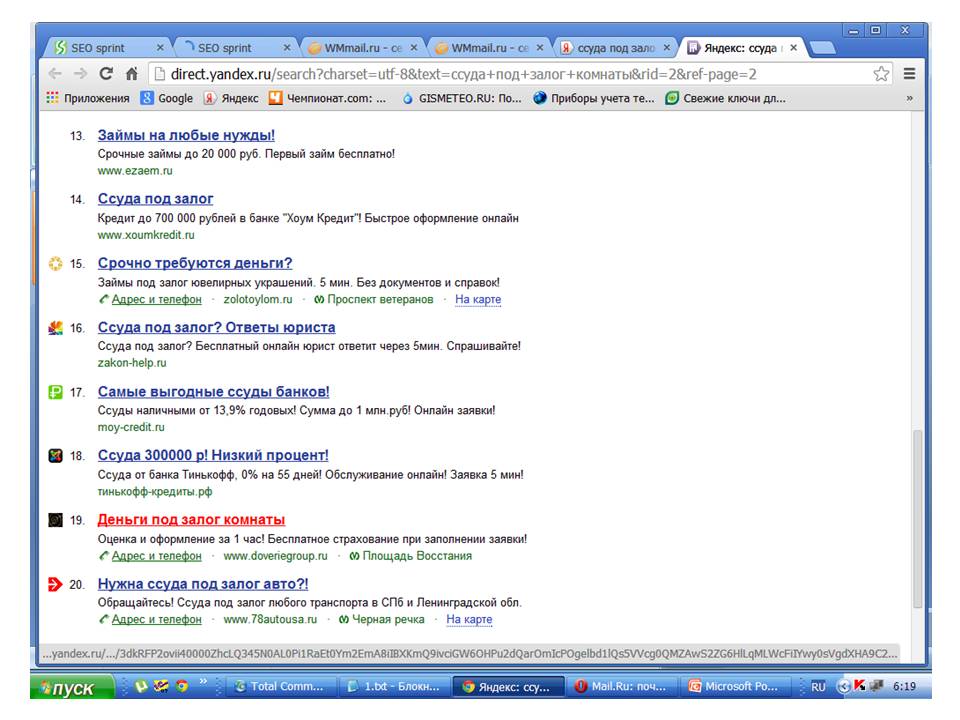Image resolution: width=960 pixels, height=720 pixels.
Task: Open the Деньги под залог комнаты ad
Action: pos(192,520)
